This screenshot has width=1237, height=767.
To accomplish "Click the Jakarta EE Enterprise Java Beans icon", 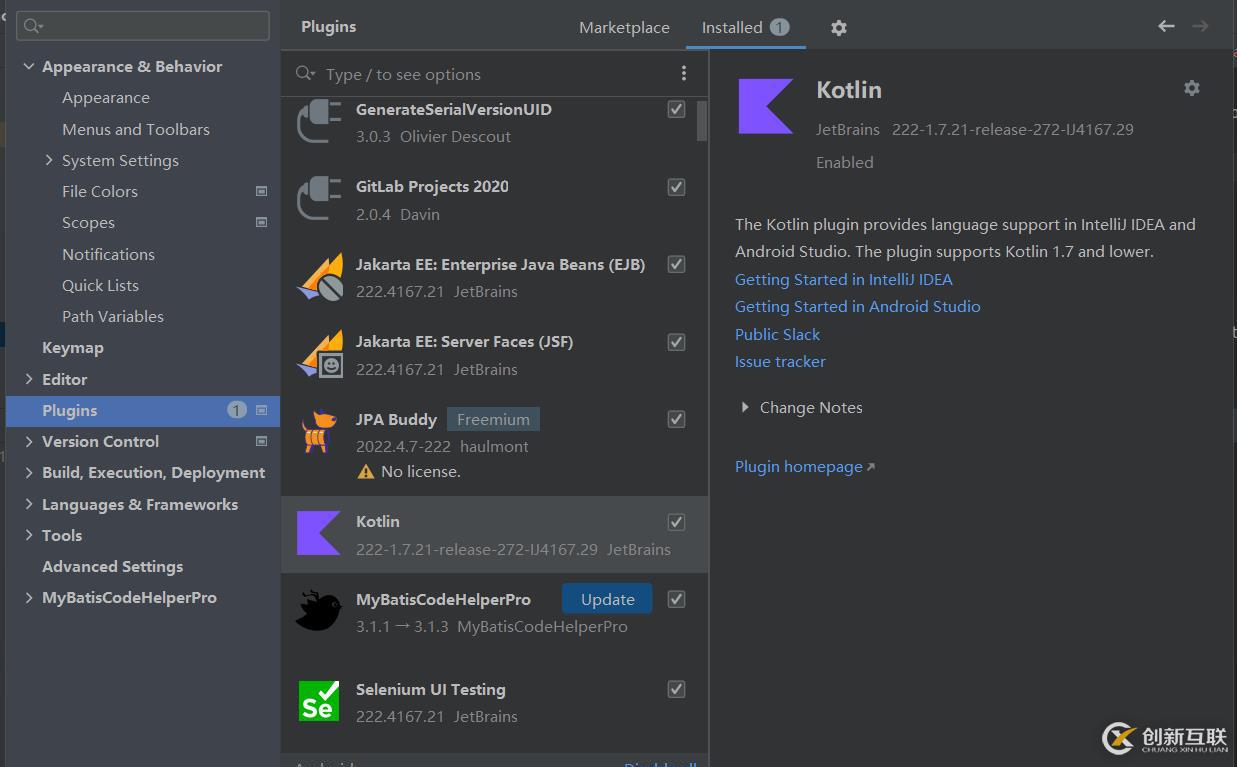I will coord(321,277).
